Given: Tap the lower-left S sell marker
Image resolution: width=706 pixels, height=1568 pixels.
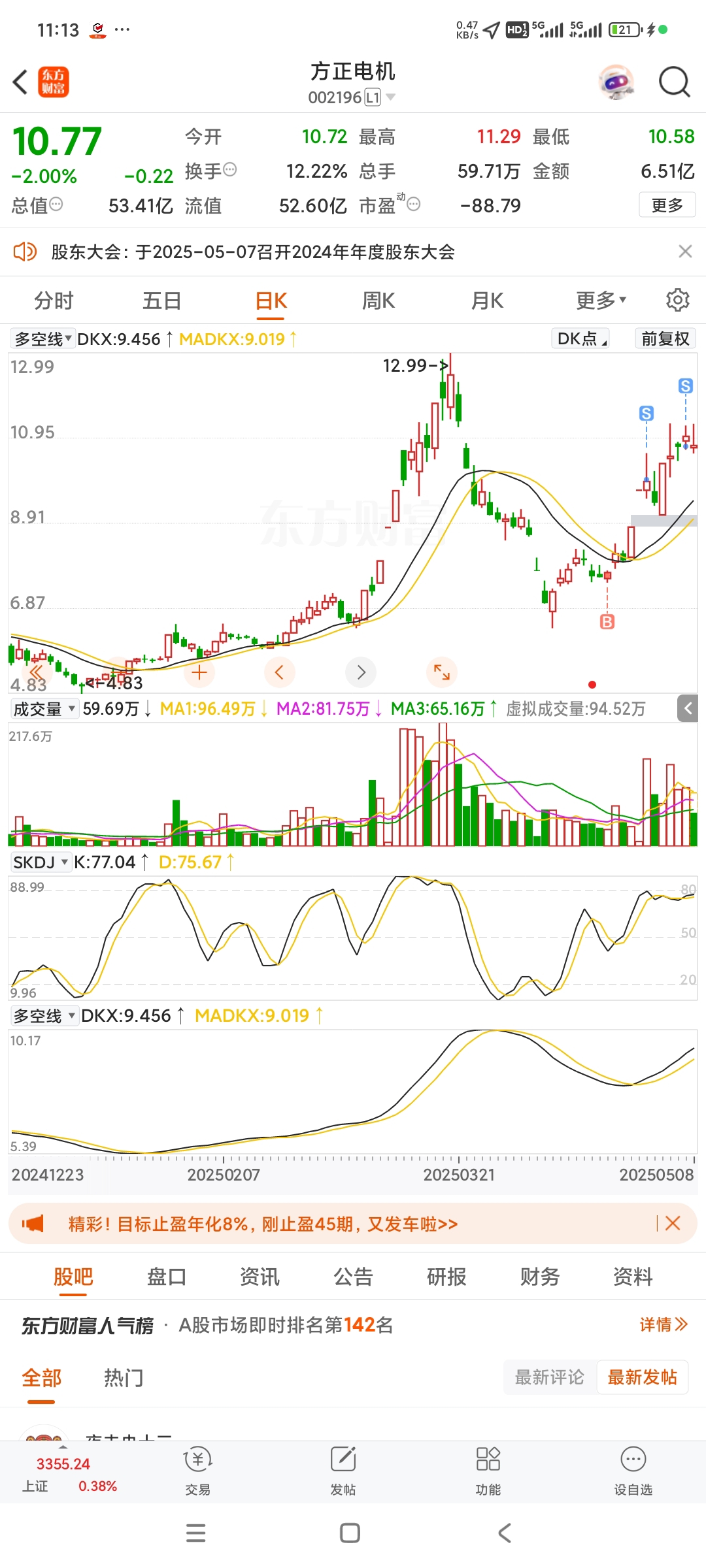Looking at the screenshot, I should (647, 413).
